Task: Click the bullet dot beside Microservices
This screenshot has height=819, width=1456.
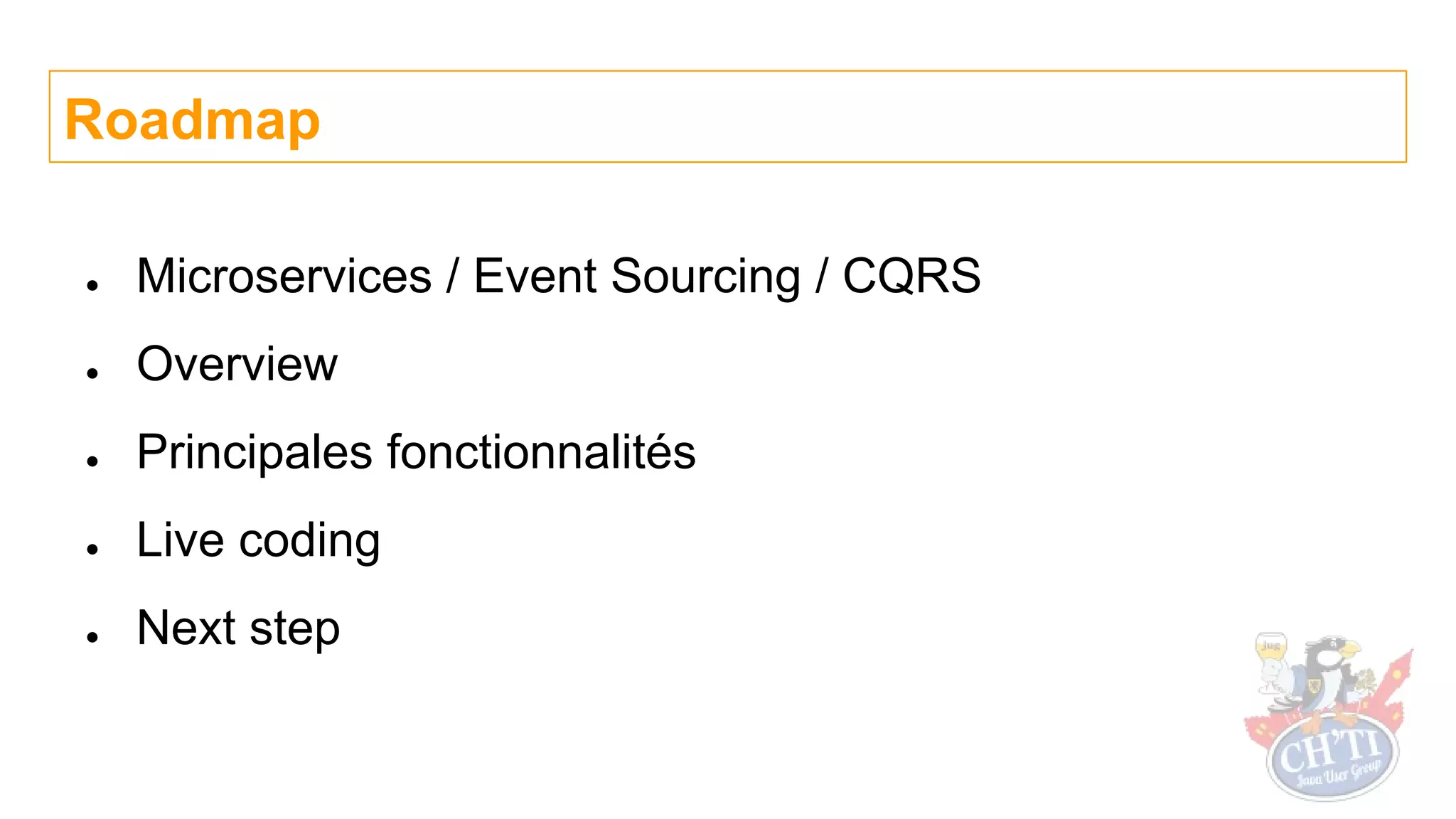Action: (92, 285)
